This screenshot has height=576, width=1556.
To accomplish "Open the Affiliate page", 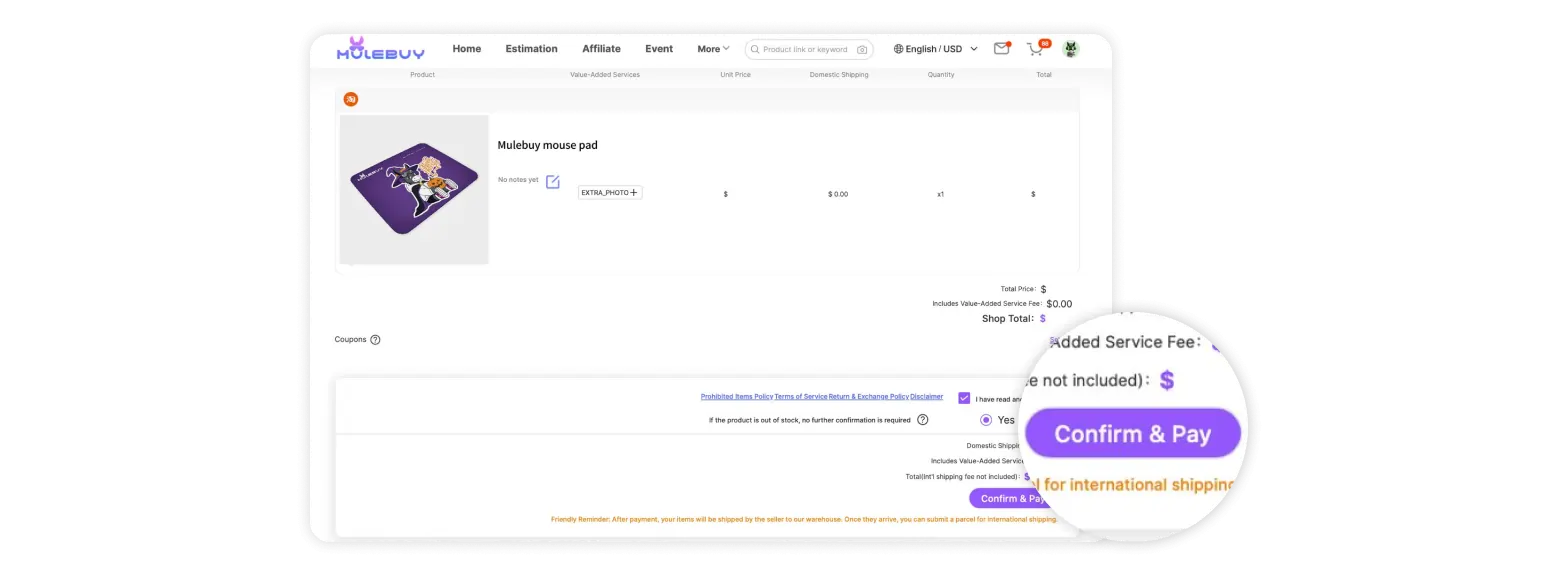I will tap(601, 48).
